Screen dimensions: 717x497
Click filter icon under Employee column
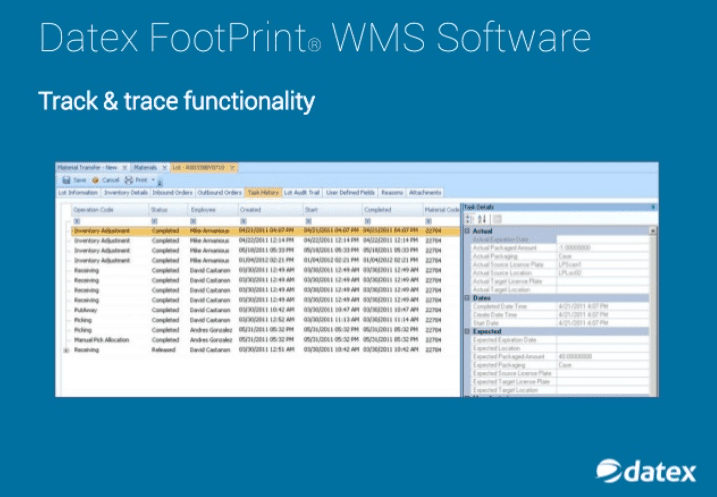[x=193, y=221]
